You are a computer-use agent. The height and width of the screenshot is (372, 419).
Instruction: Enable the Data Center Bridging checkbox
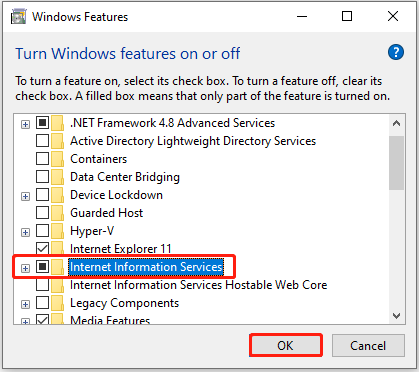(x=42, y=177)
